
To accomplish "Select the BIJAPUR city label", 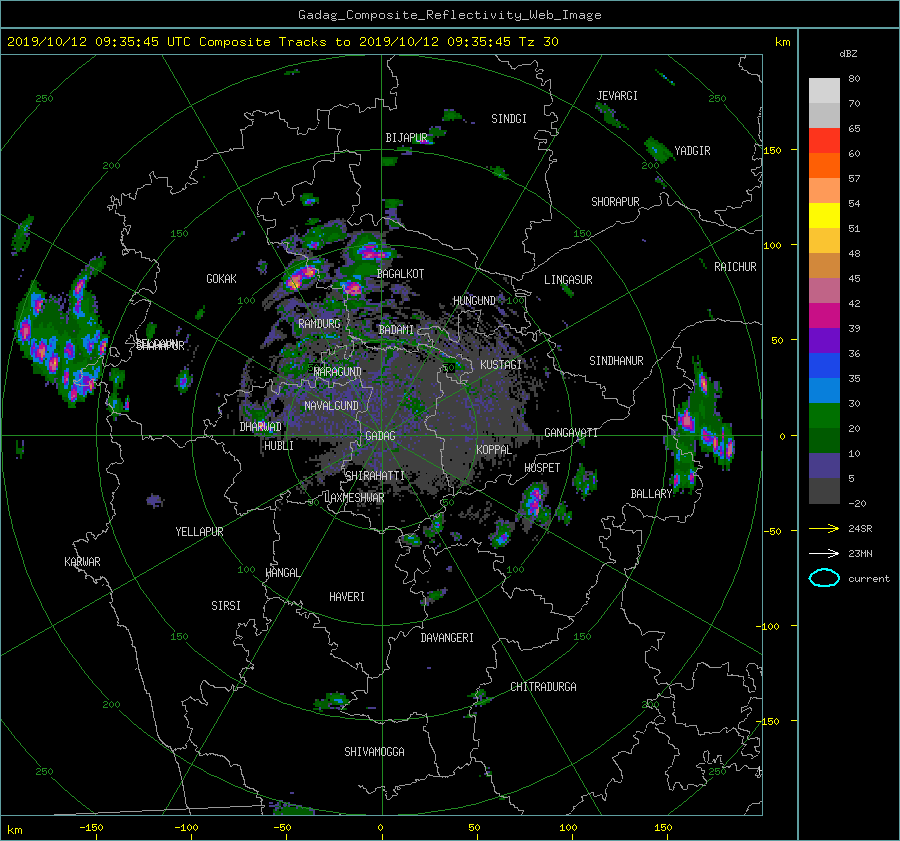I will (x=406, y=138).
